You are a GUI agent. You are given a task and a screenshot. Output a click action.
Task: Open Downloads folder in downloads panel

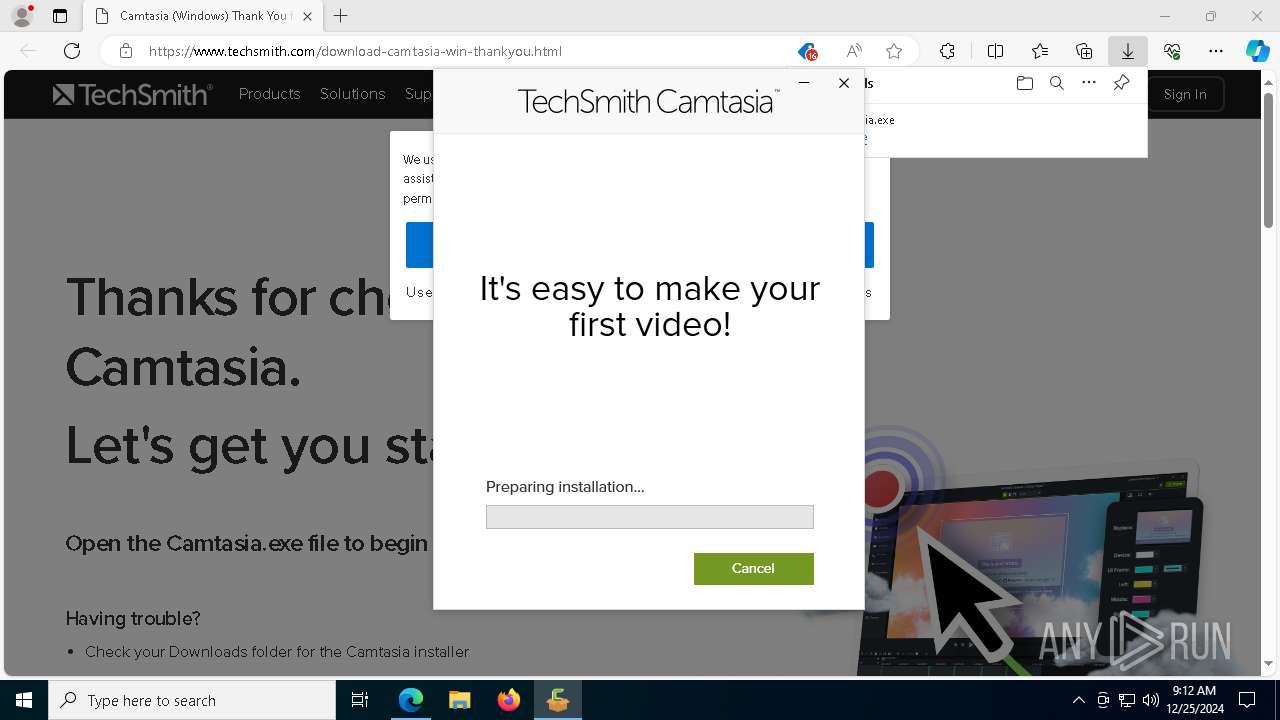pos(1024,83)
